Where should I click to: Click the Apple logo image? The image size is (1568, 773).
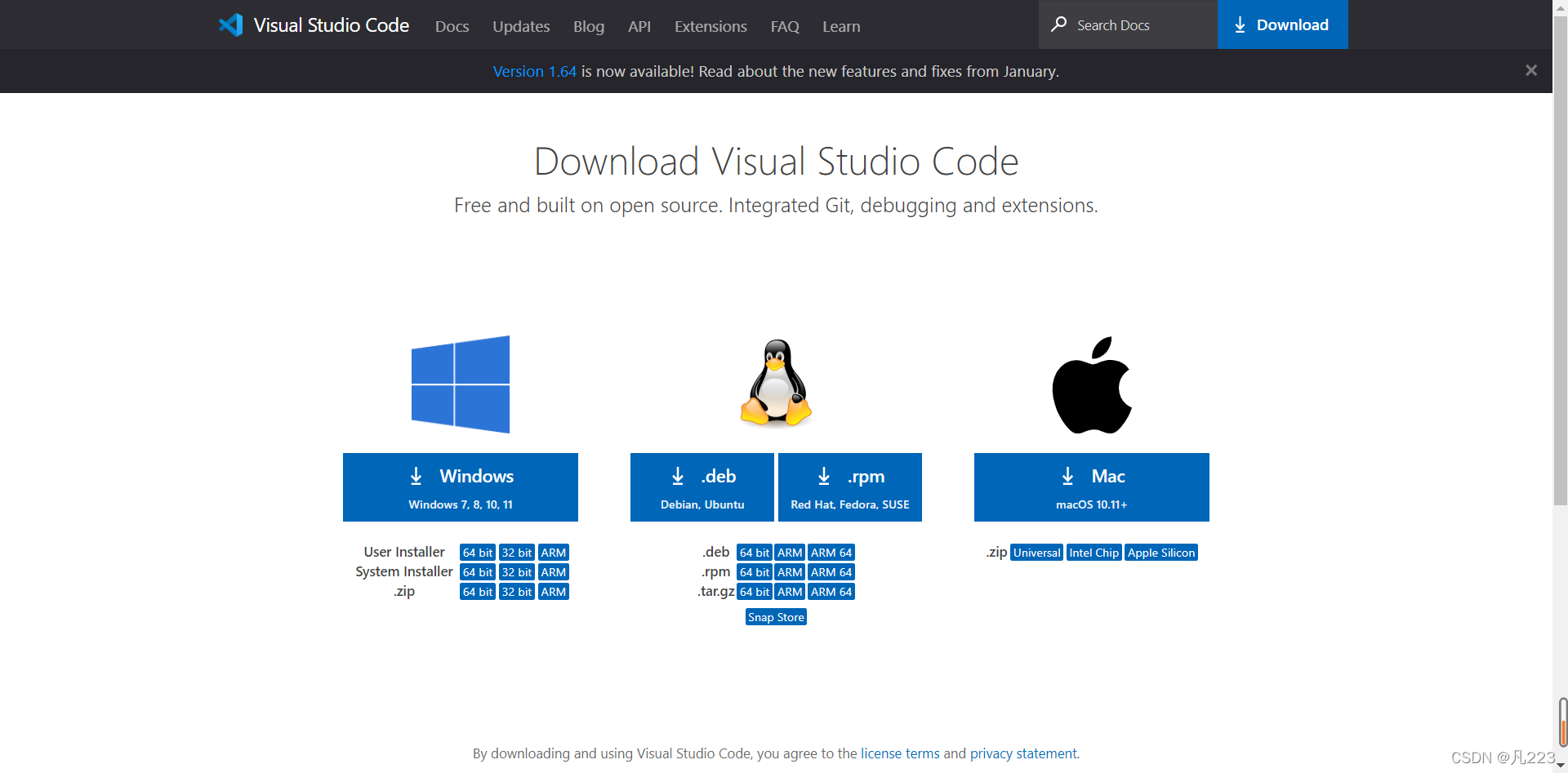pos(1092,384)
